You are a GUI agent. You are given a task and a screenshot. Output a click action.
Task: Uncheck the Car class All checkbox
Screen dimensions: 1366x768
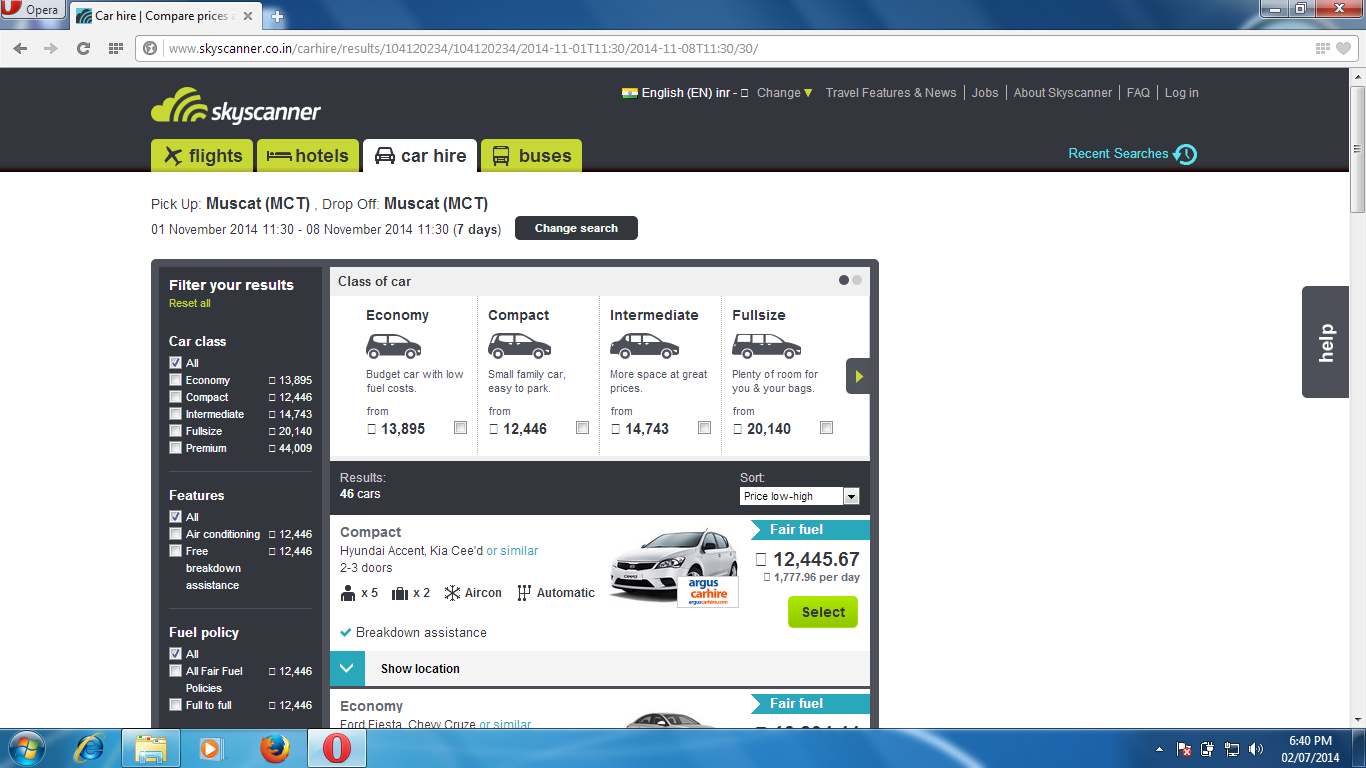176,363
